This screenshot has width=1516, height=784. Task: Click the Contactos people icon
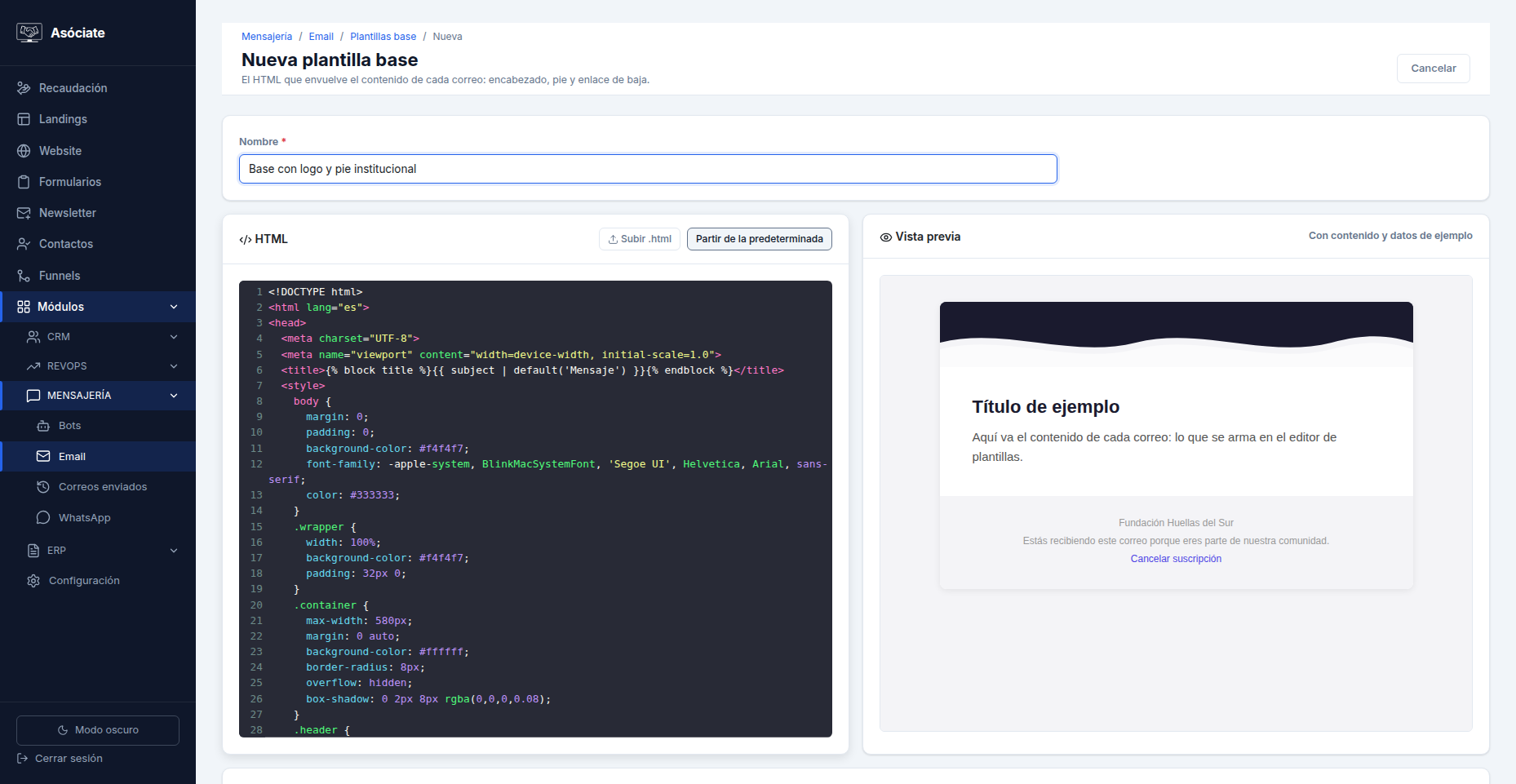tap(24, 244)
